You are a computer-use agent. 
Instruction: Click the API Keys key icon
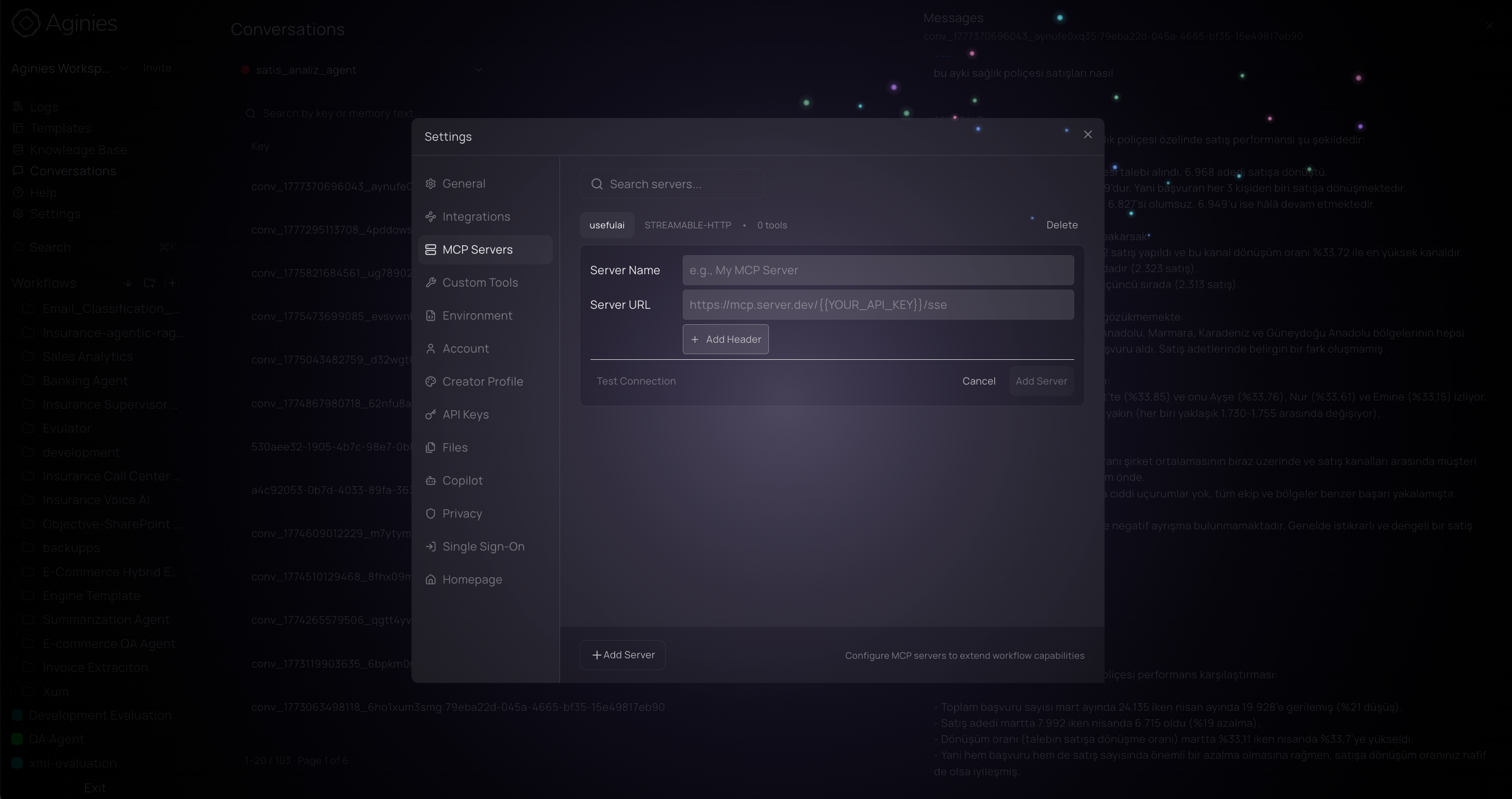[x=430, y=414]
